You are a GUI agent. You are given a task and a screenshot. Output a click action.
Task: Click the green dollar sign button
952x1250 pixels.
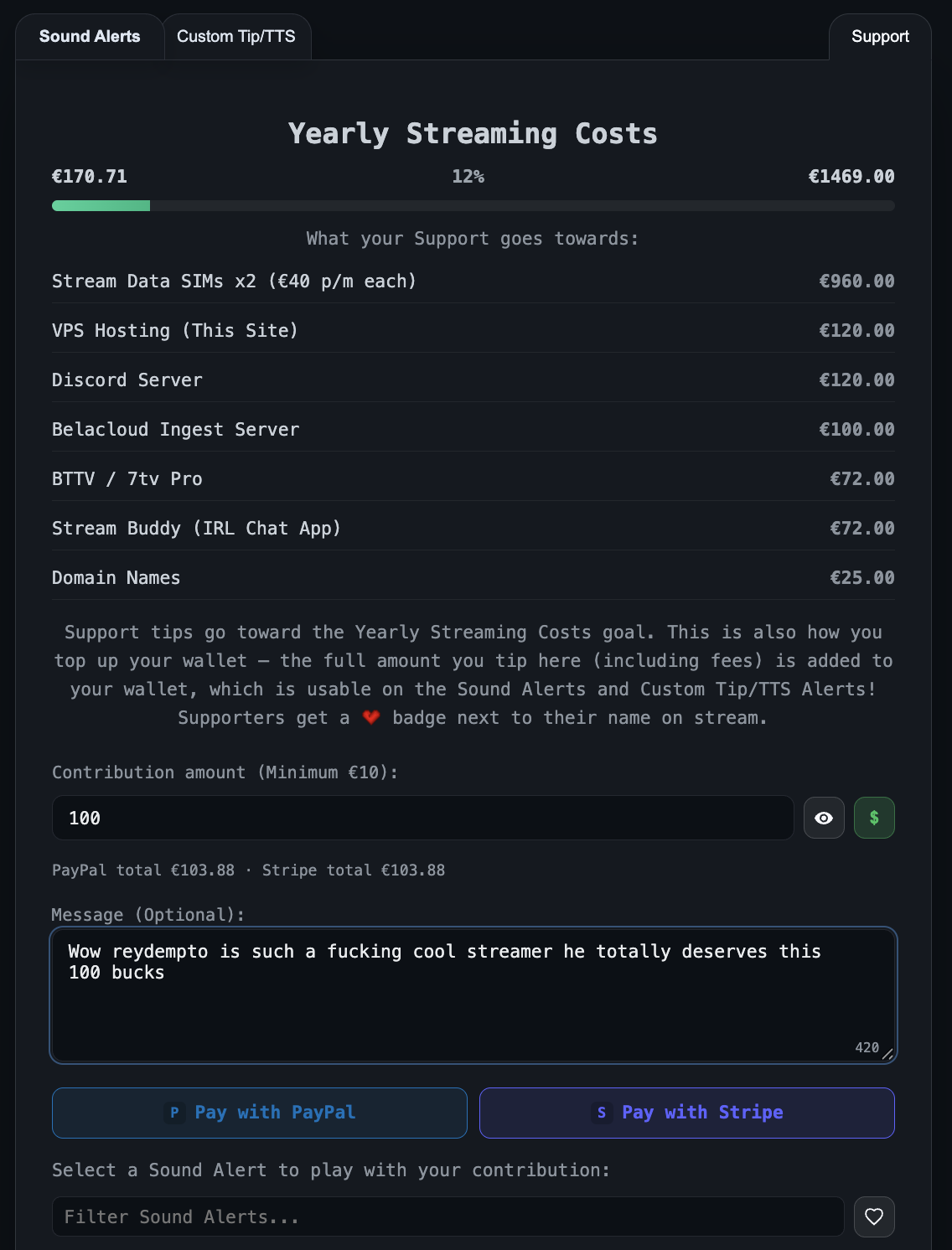874,818
